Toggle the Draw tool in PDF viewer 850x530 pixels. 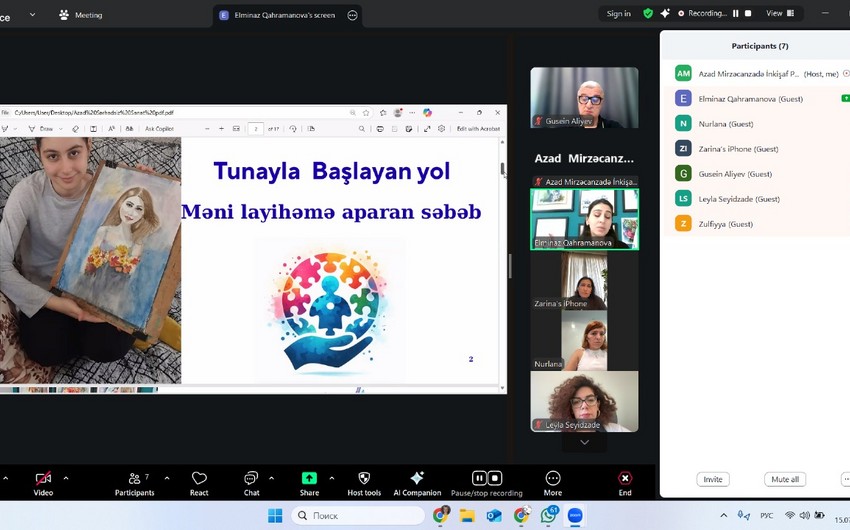[x=41, y=129]
